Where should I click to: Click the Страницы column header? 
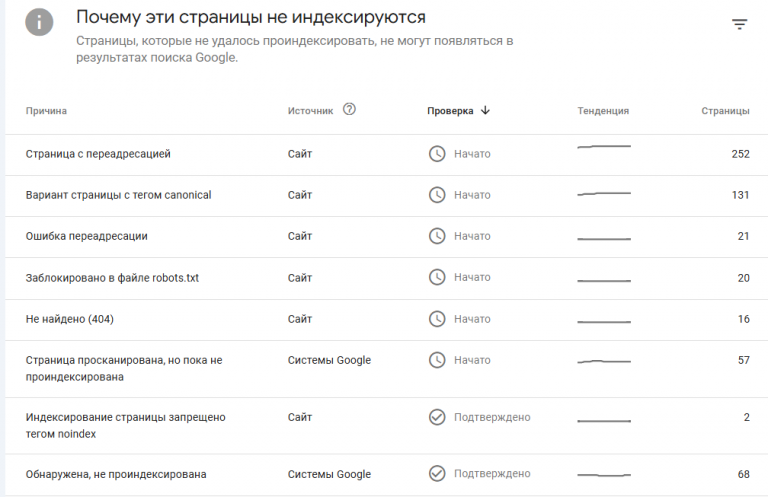(725, 111)
